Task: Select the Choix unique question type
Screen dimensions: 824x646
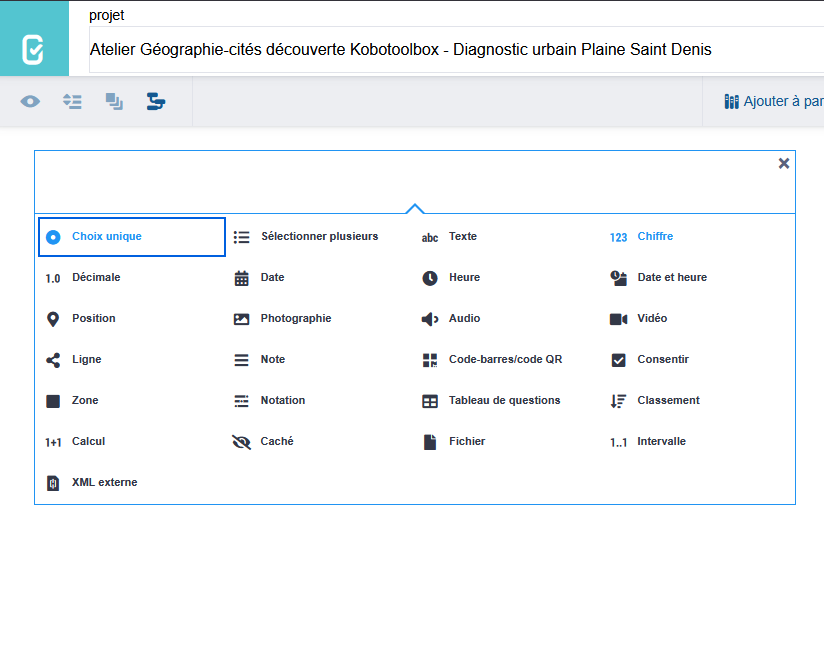Action: click(x=132, y=237)
